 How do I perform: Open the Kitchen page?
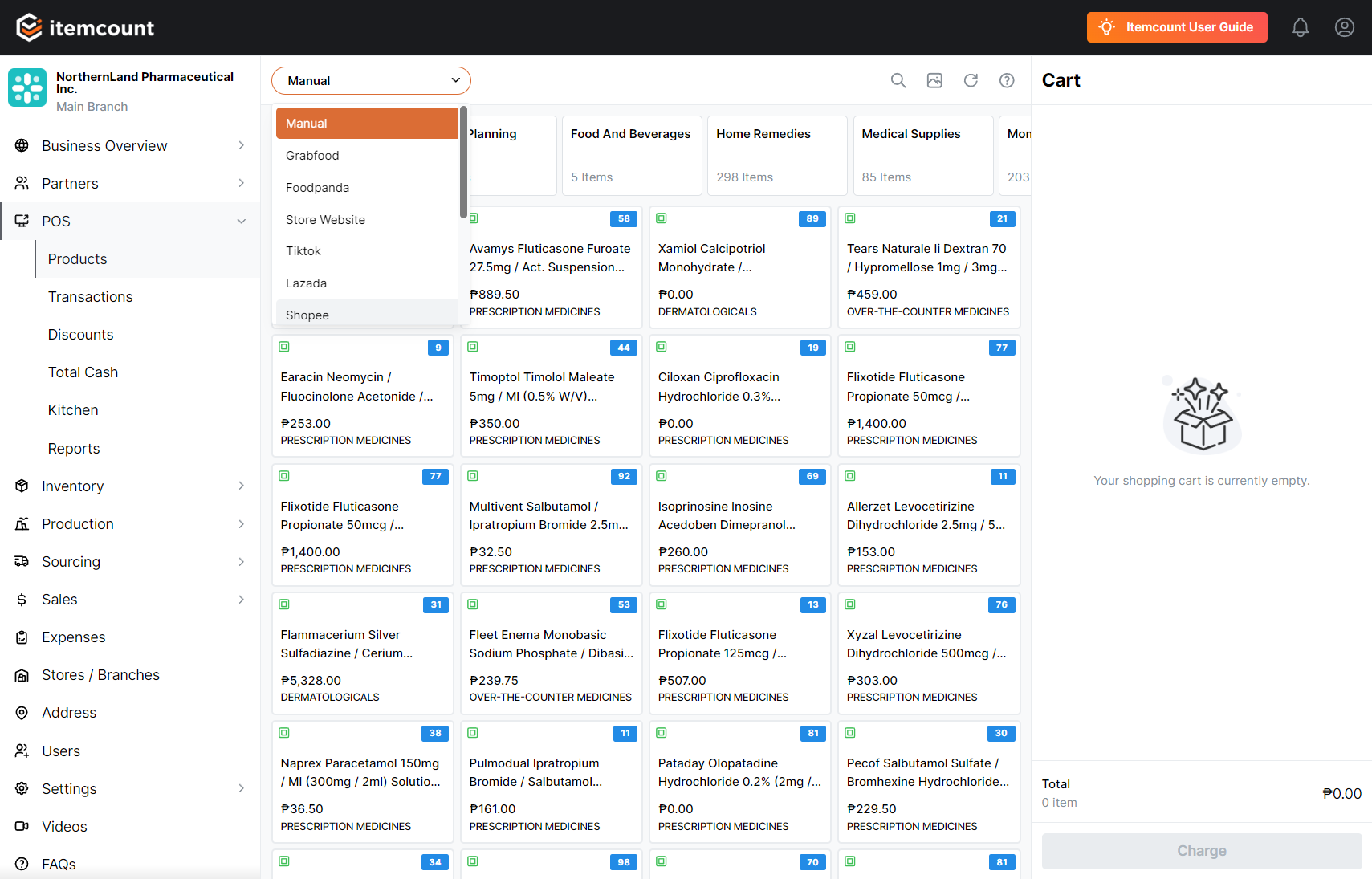(73, 410)
